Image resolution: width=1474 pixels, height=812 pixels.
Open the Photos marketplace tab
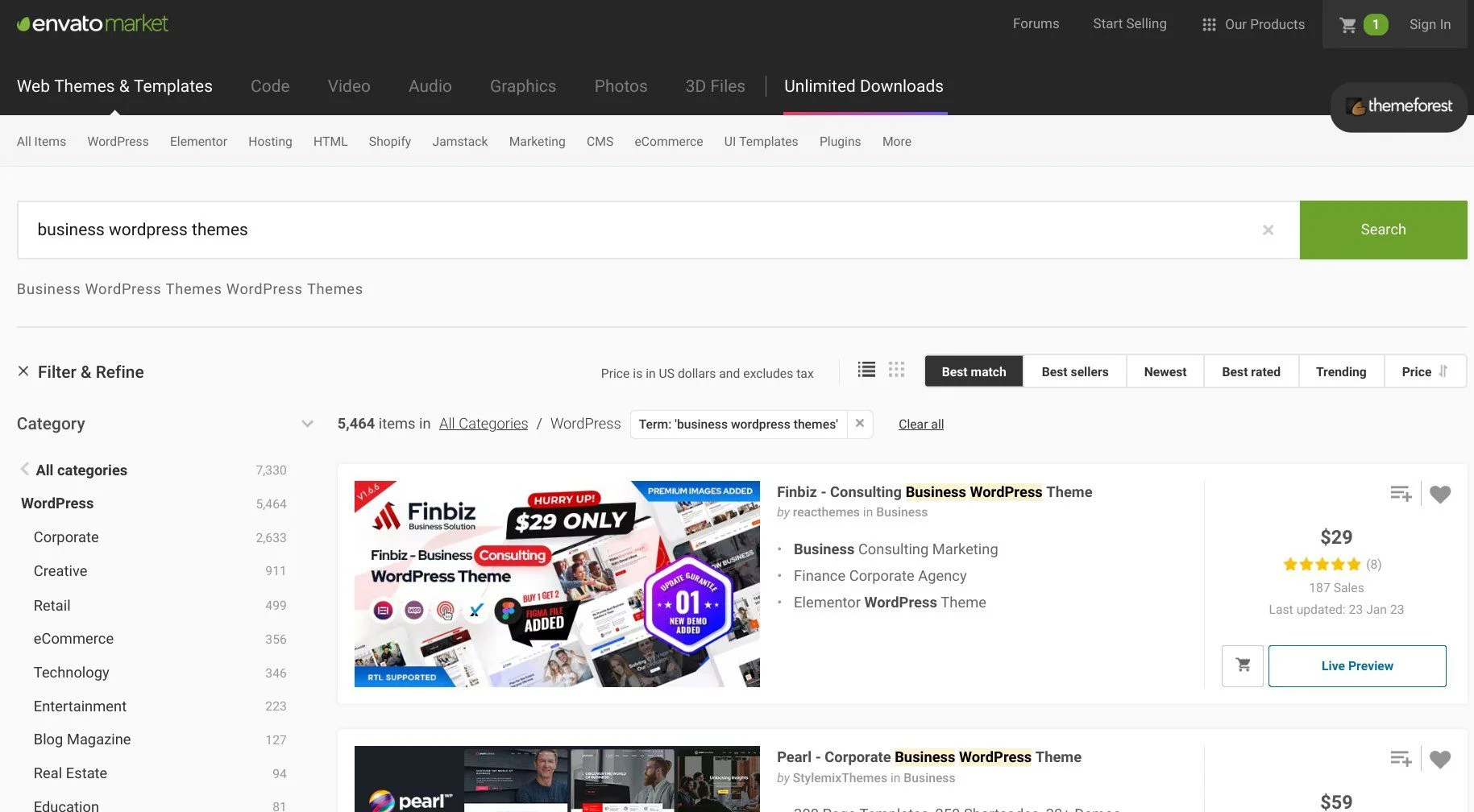(621, 86)
